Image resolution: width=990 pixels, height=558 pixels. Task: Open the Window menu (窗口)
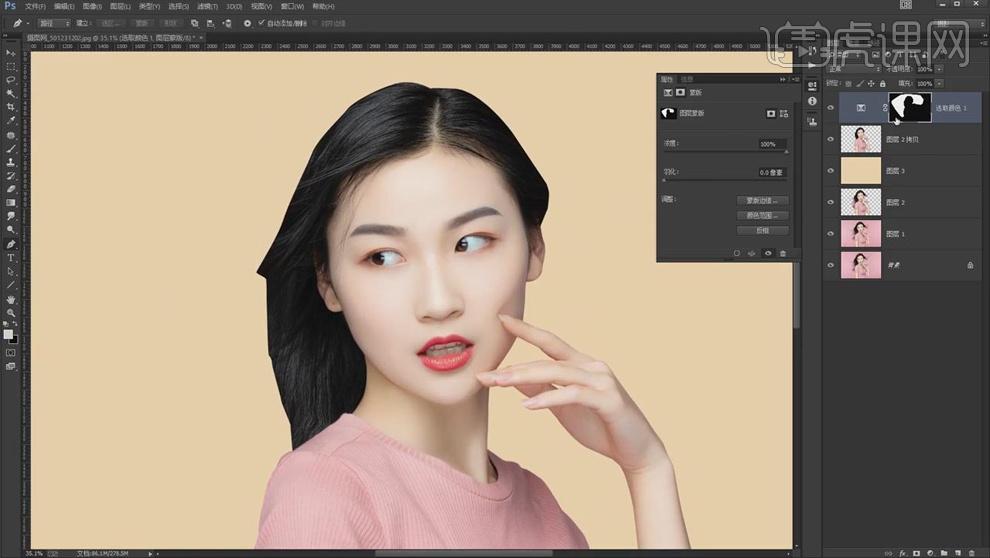click(x=292, y=6)
